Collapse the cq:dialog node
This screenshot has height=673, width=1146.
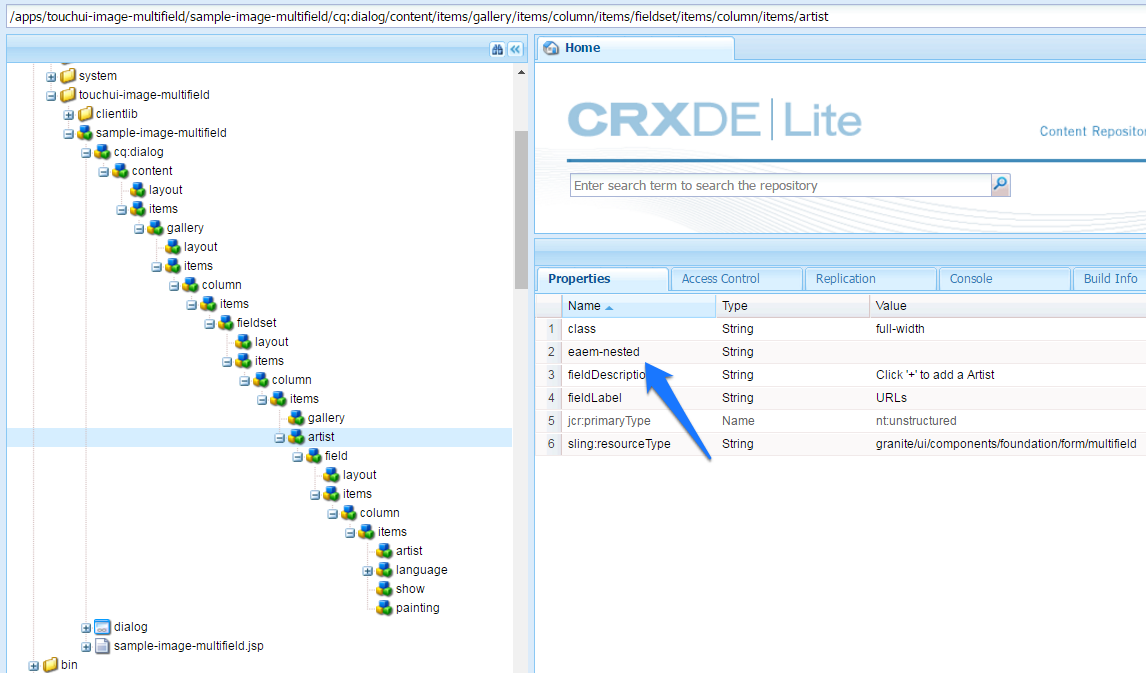pyautogui.click(x=86, y=152)
